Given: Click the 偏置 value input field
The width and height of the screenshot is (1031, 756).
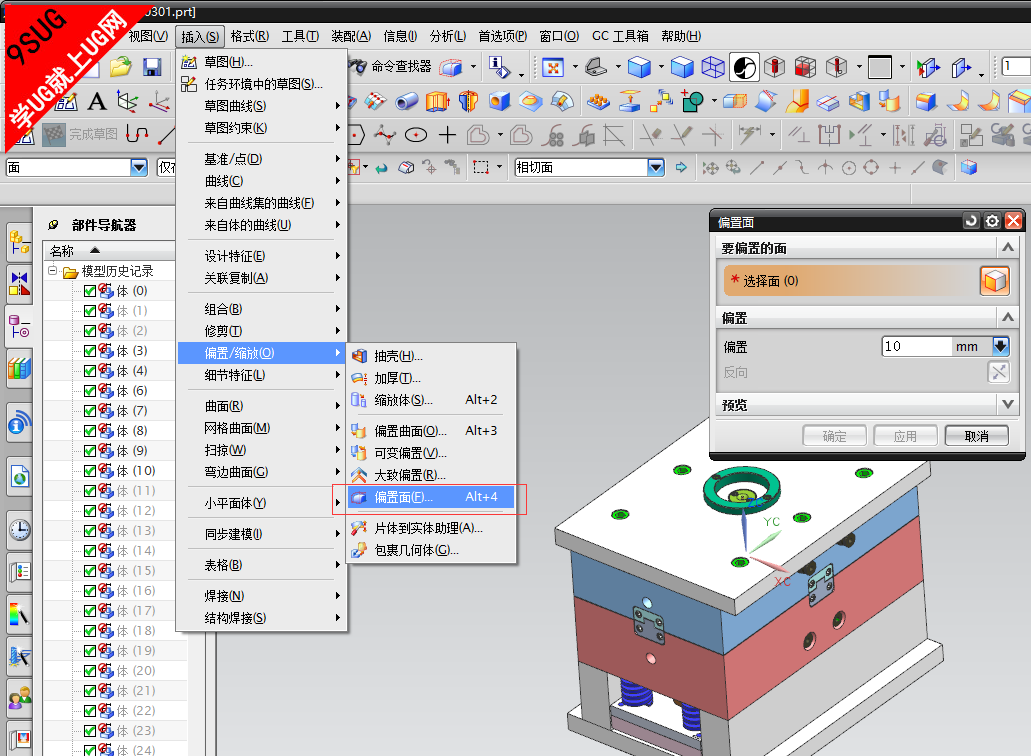Looking at the screenshot, I should (916, 346).
